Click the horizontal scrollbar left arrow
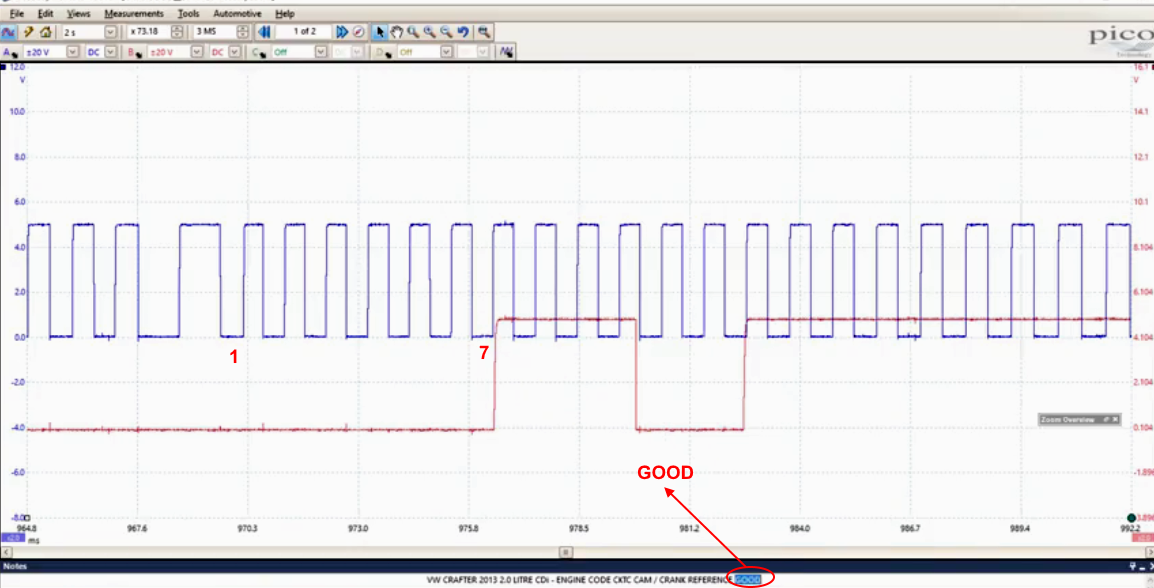The height and width of the screenshot is (588, 1154). click(6, 552)
